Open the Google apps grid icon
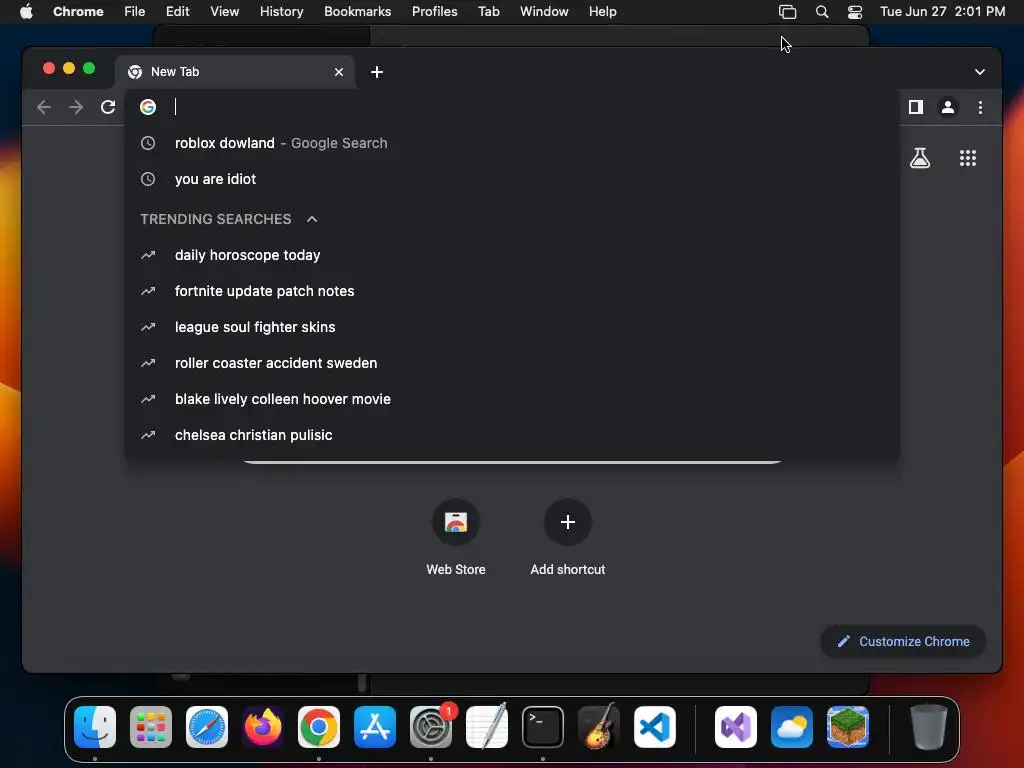1024x768 pixels. click(968, 158)
